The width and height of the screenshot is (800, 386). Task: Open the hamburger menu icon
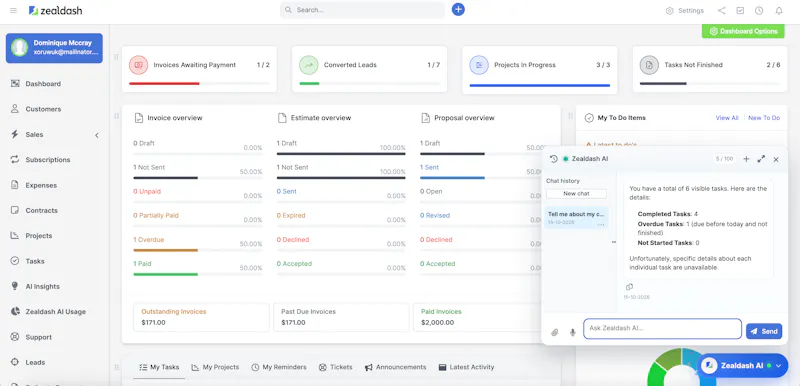(13, 10)
